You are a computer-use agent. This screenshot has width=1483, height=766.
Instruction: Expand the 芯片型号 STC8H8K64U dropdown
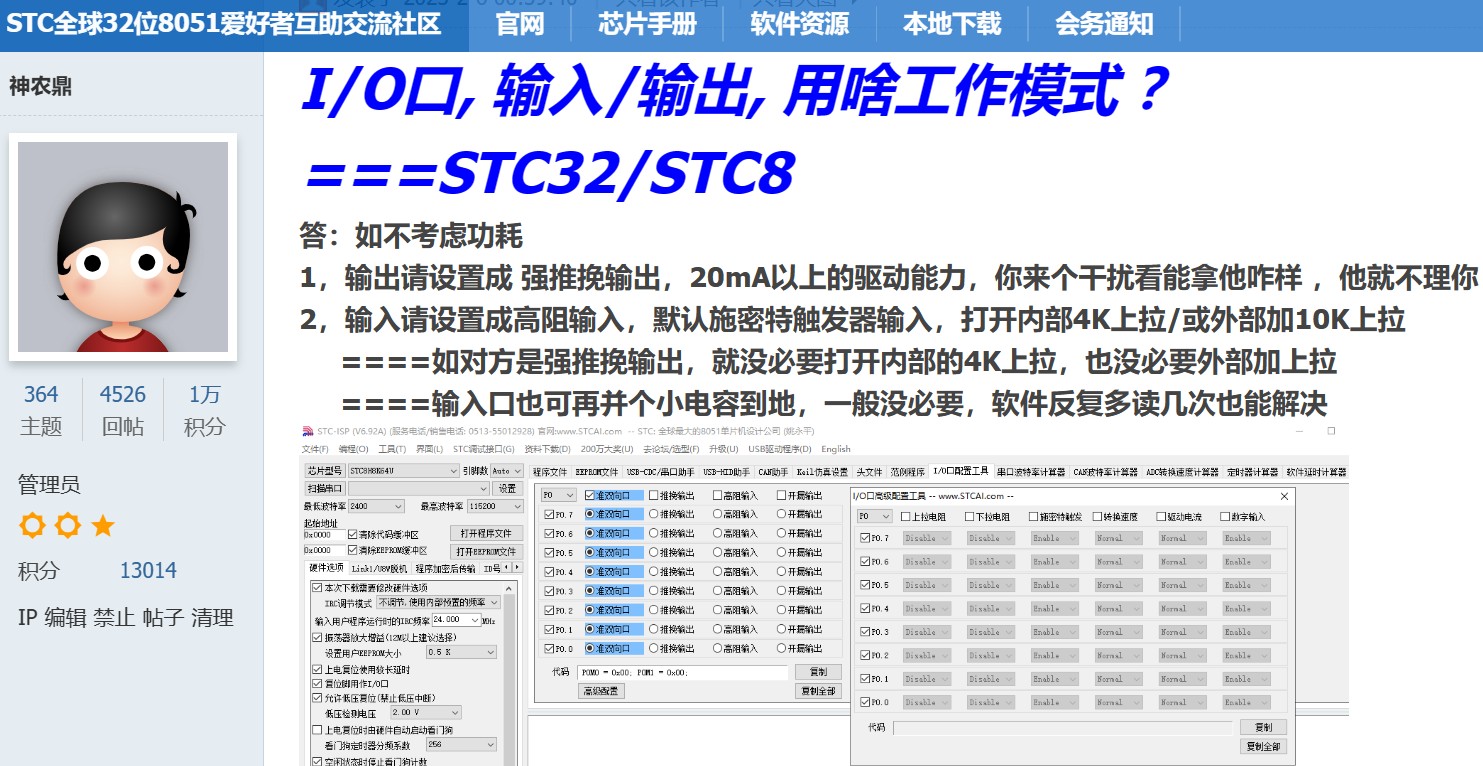coord(403,470)
